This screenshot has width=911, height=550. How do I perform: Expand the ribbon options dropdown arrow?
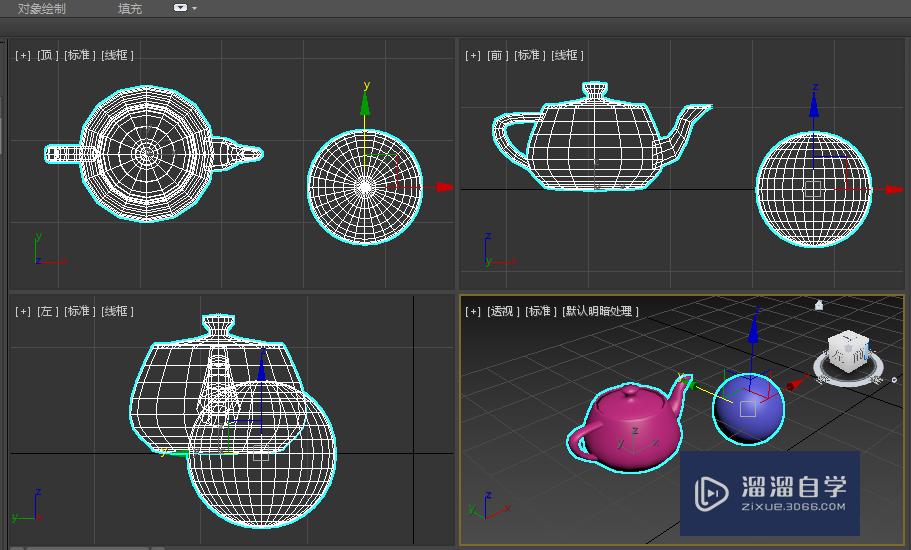195,8
